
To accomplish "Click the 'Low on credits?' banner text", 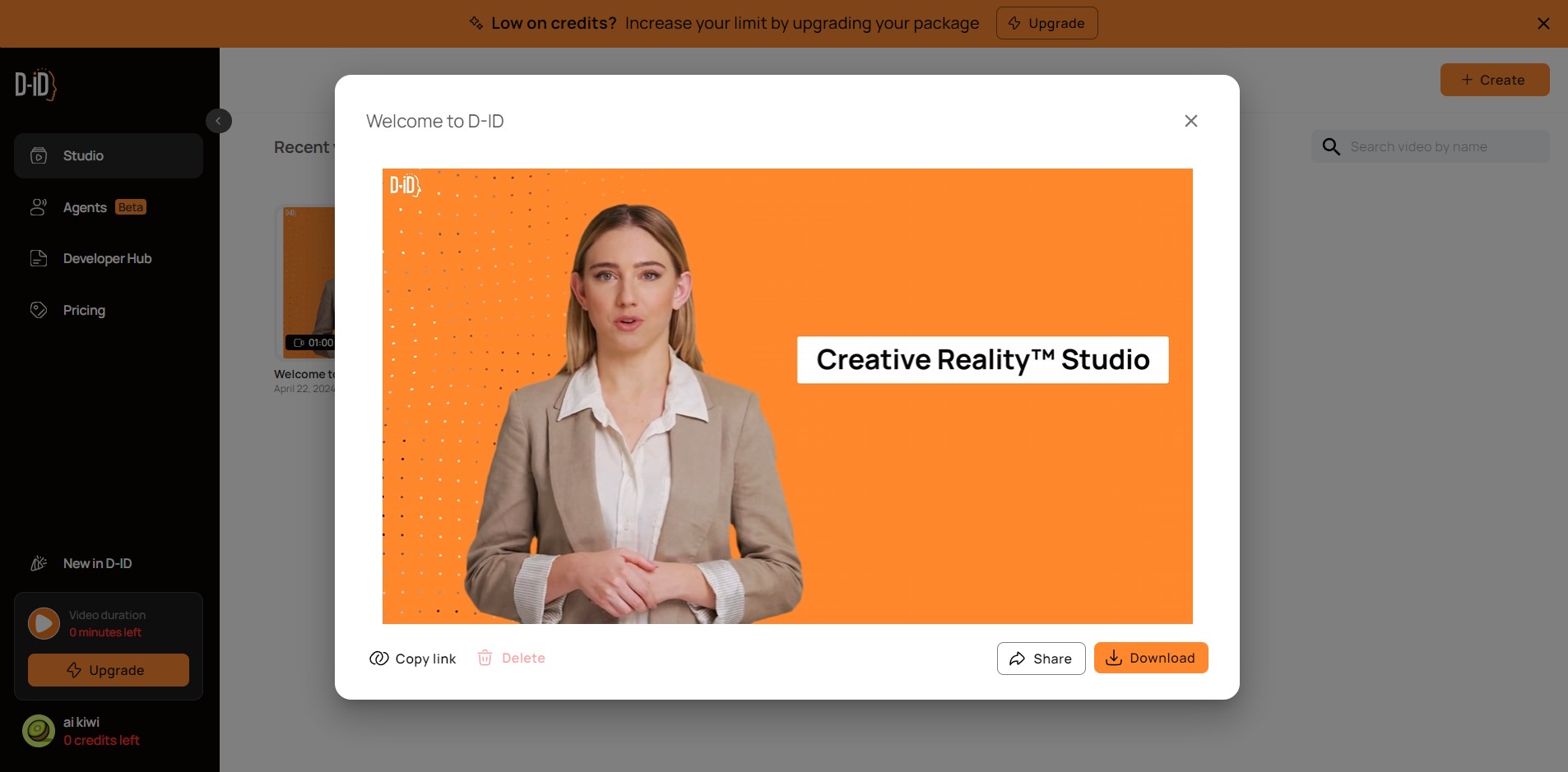I will tap(554, 23).
